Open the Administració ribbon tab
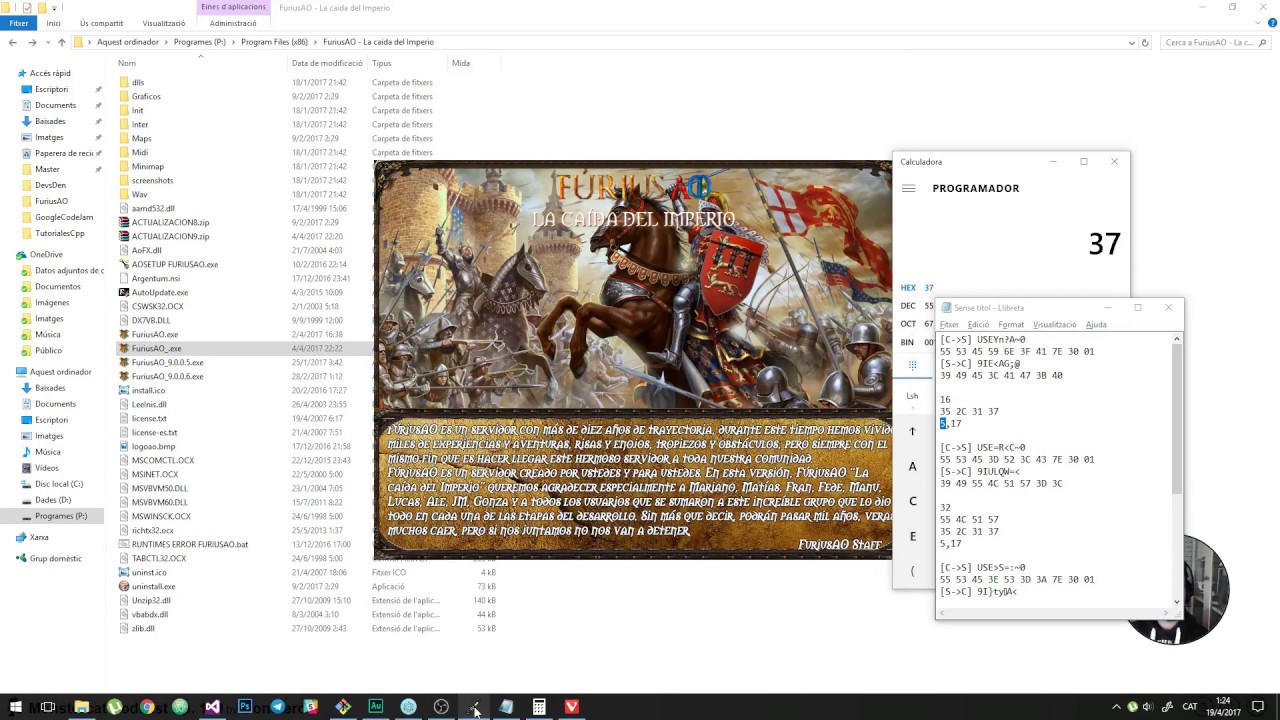This screenshot has height=720, width=1280. coord(233,23)
